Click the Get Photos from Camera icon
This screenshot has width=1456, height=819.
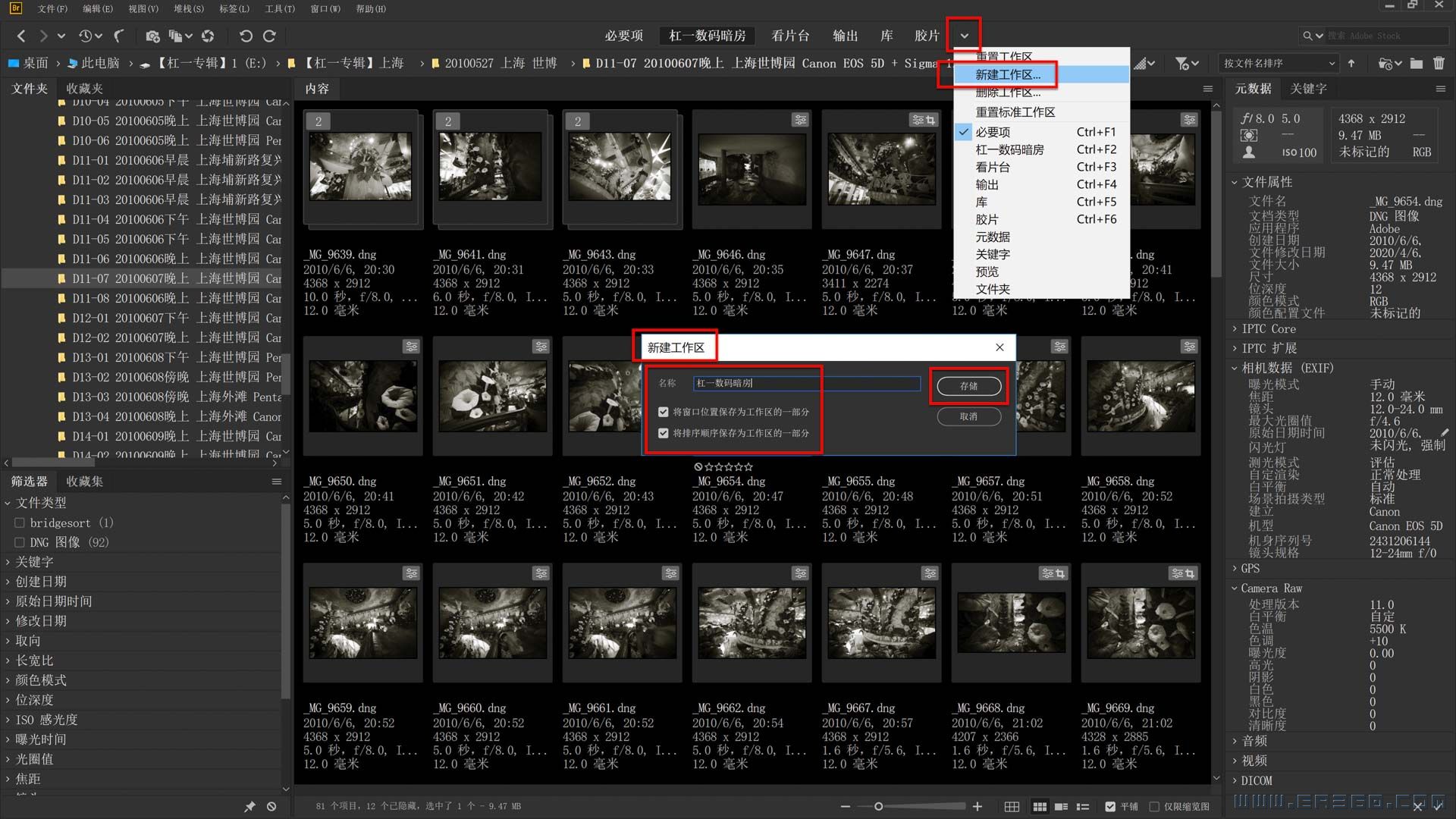tap(152, 36)
